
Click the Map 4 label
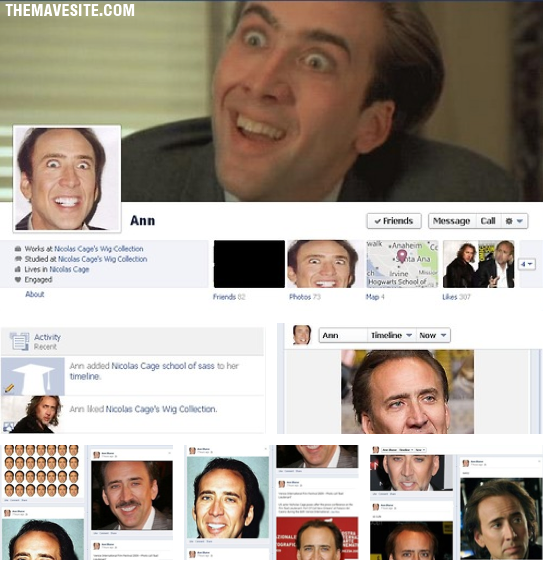tap(375, 297)
